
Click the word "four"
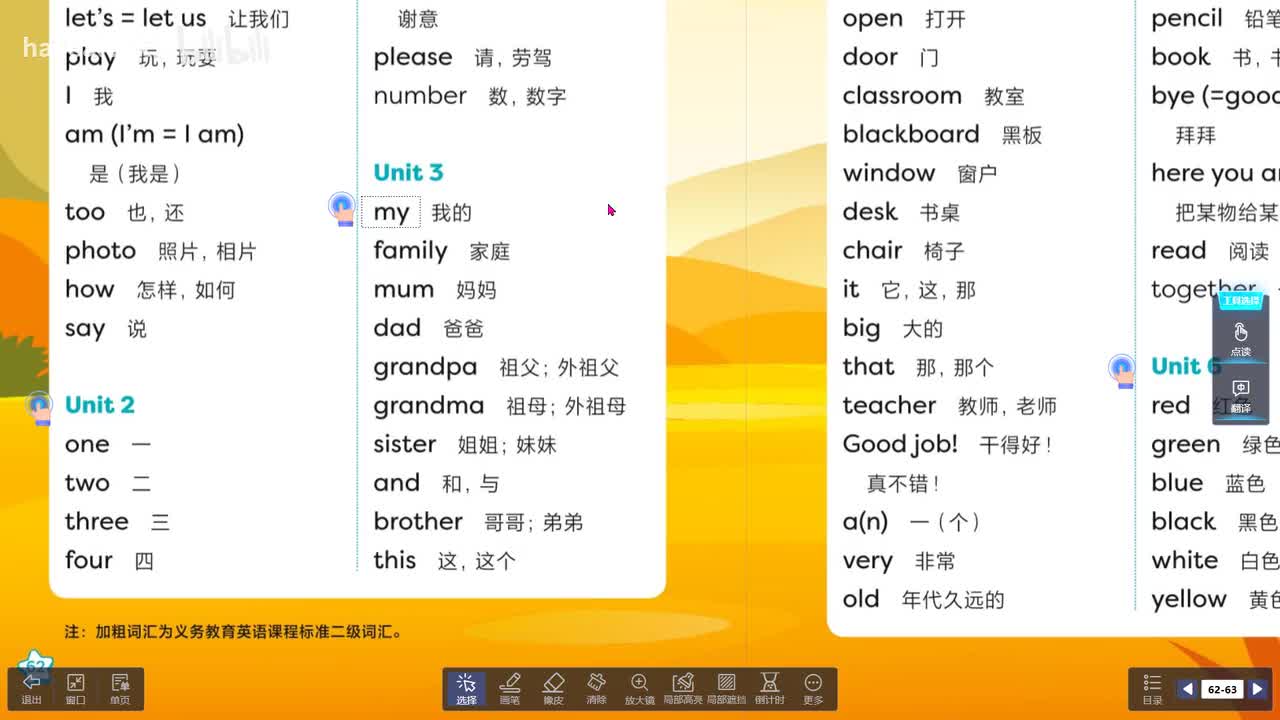click(89, 560)
